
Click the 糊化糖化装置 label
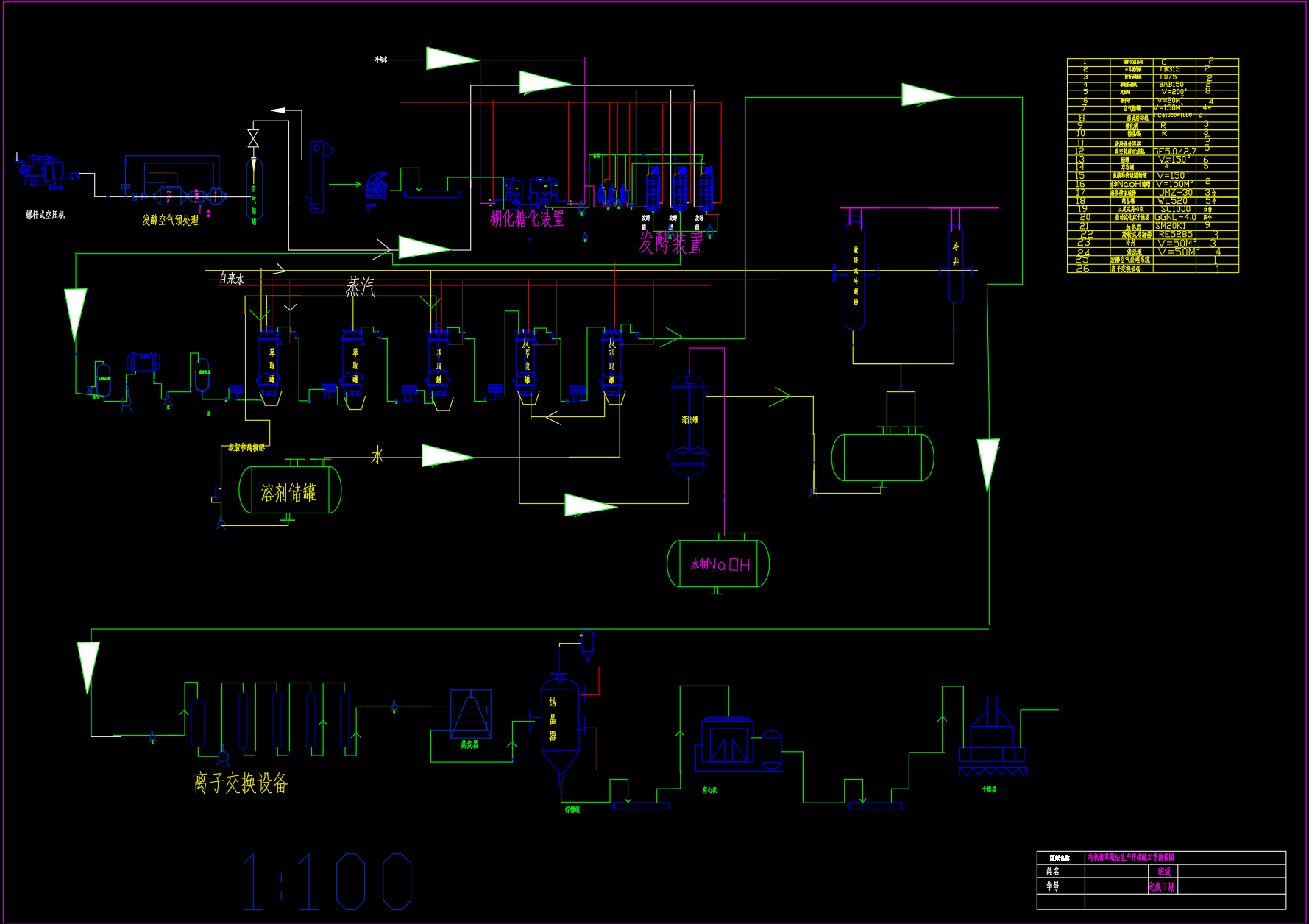(x=527, y=218)
